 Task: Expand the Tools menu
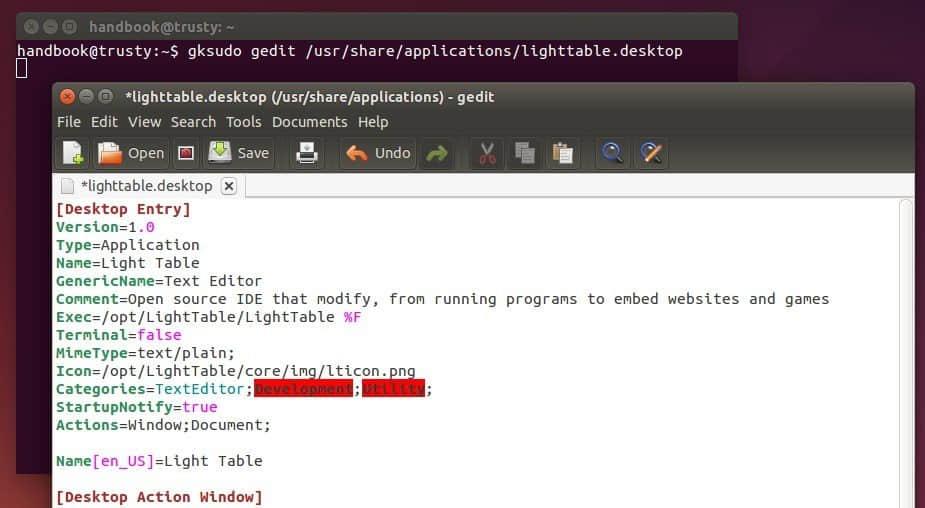click(x=243, y=122)
